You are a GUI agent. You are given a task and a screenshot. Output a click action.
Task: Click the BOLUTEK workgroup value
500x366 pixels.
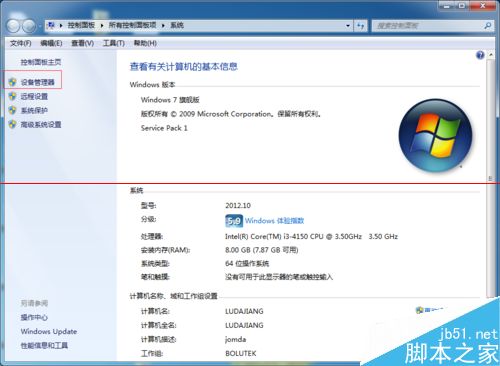point(241,353)
